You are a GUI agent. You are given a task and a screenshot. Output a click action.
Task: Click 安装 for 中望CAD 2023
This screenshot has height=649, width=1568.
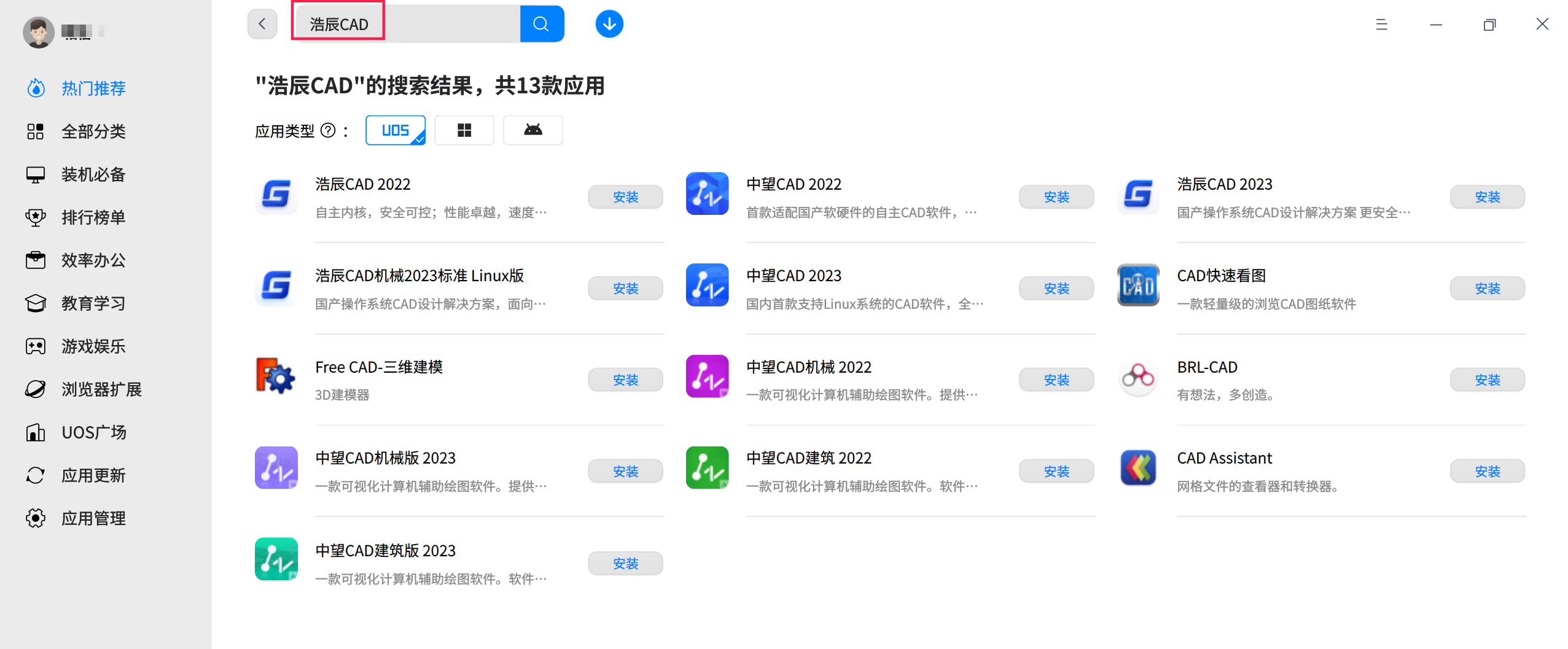(x=1056, y=288)
